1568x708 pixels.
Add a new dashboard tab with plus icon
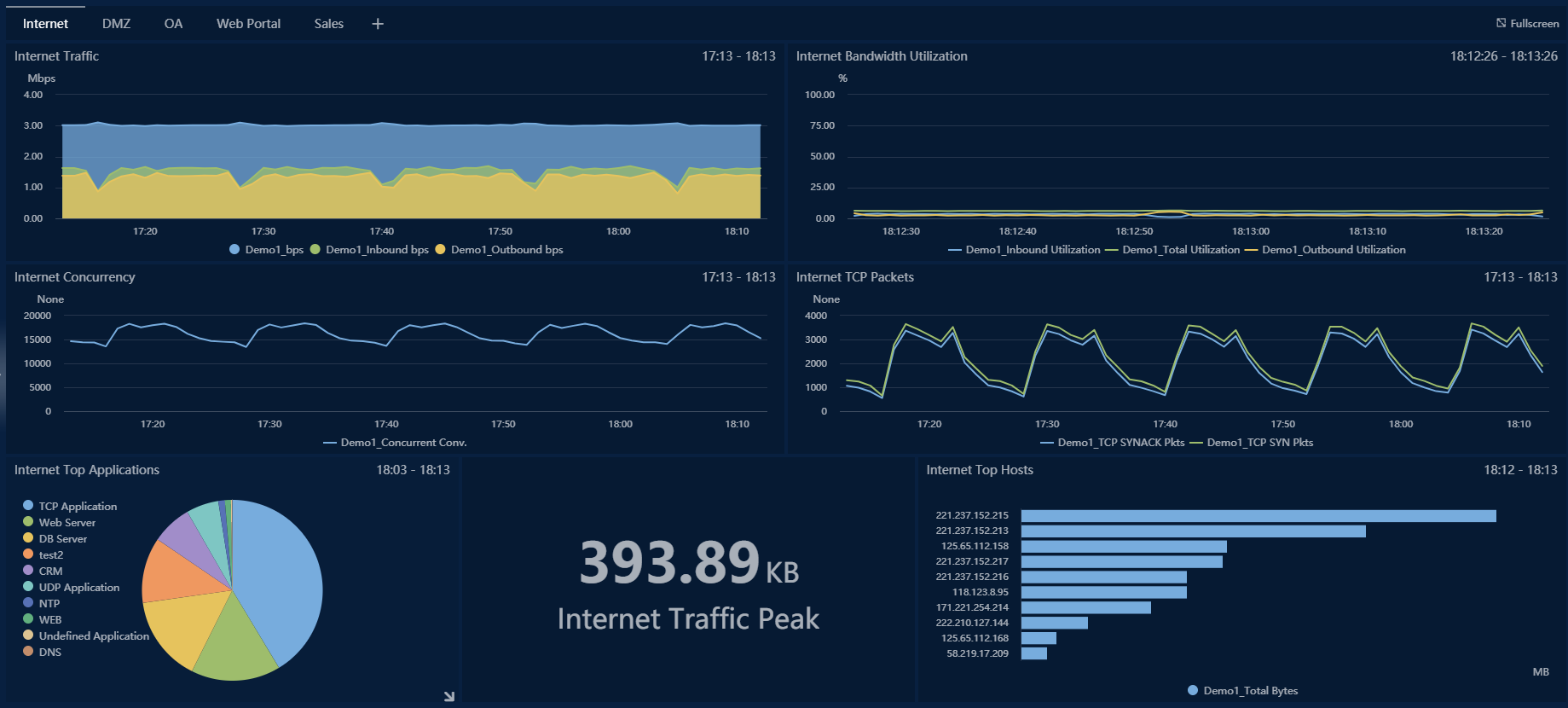tap(378, 24)
